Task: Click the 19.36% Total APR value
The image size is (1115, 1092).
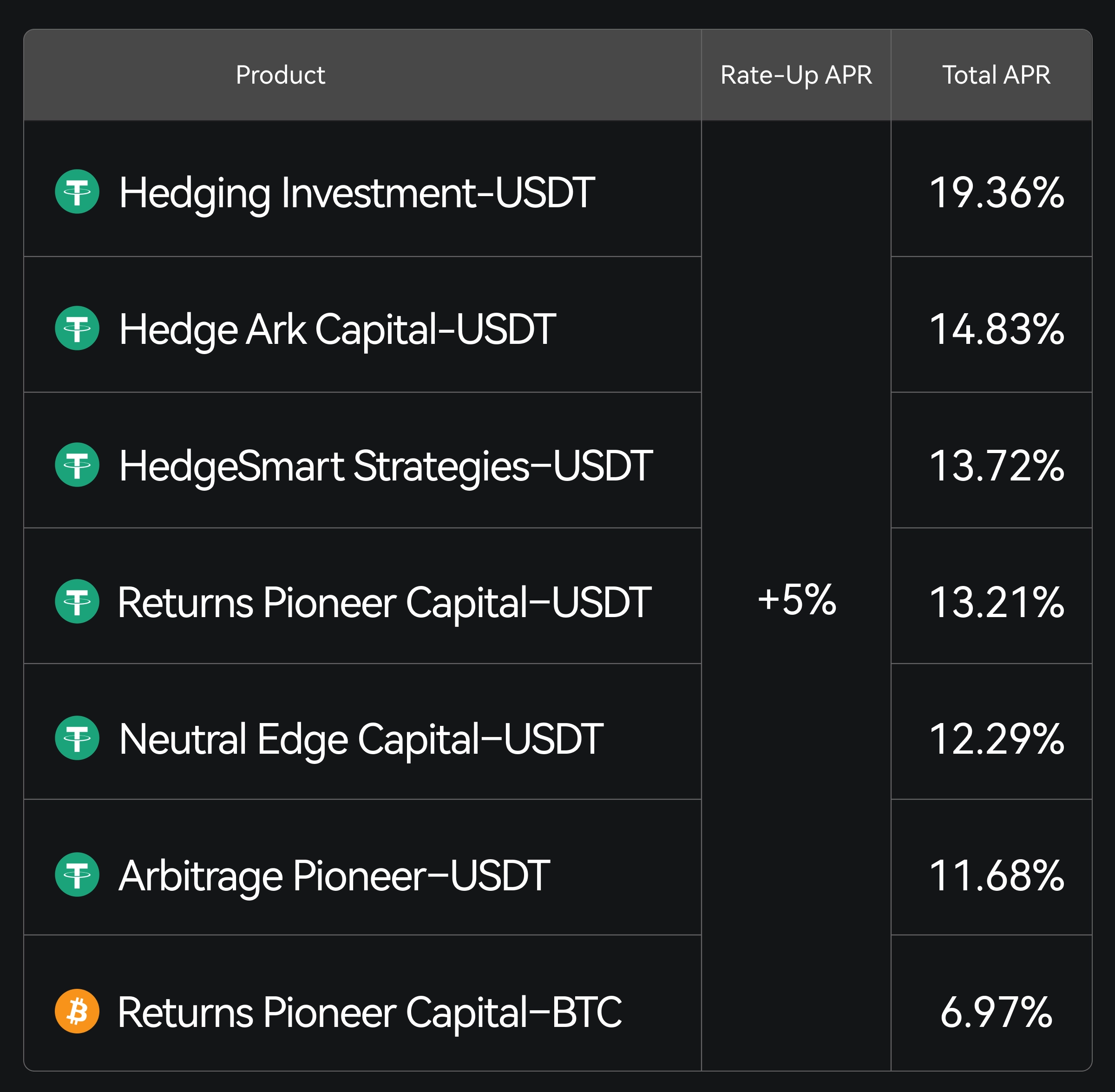Action: pyautogui.click(x=997, y=193)
